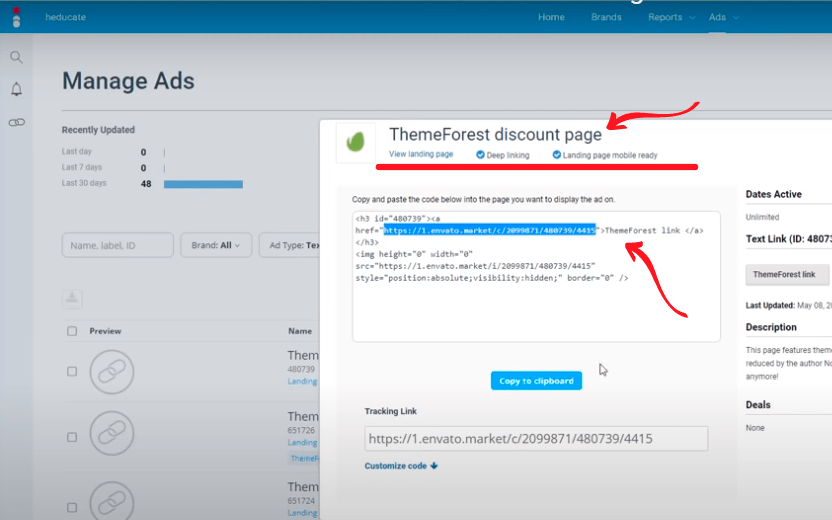This screenshot has width=832, height=520.
Task: Click Landing page mobile ready check icon
Action: pyautogui.click(x=556, y=154)
